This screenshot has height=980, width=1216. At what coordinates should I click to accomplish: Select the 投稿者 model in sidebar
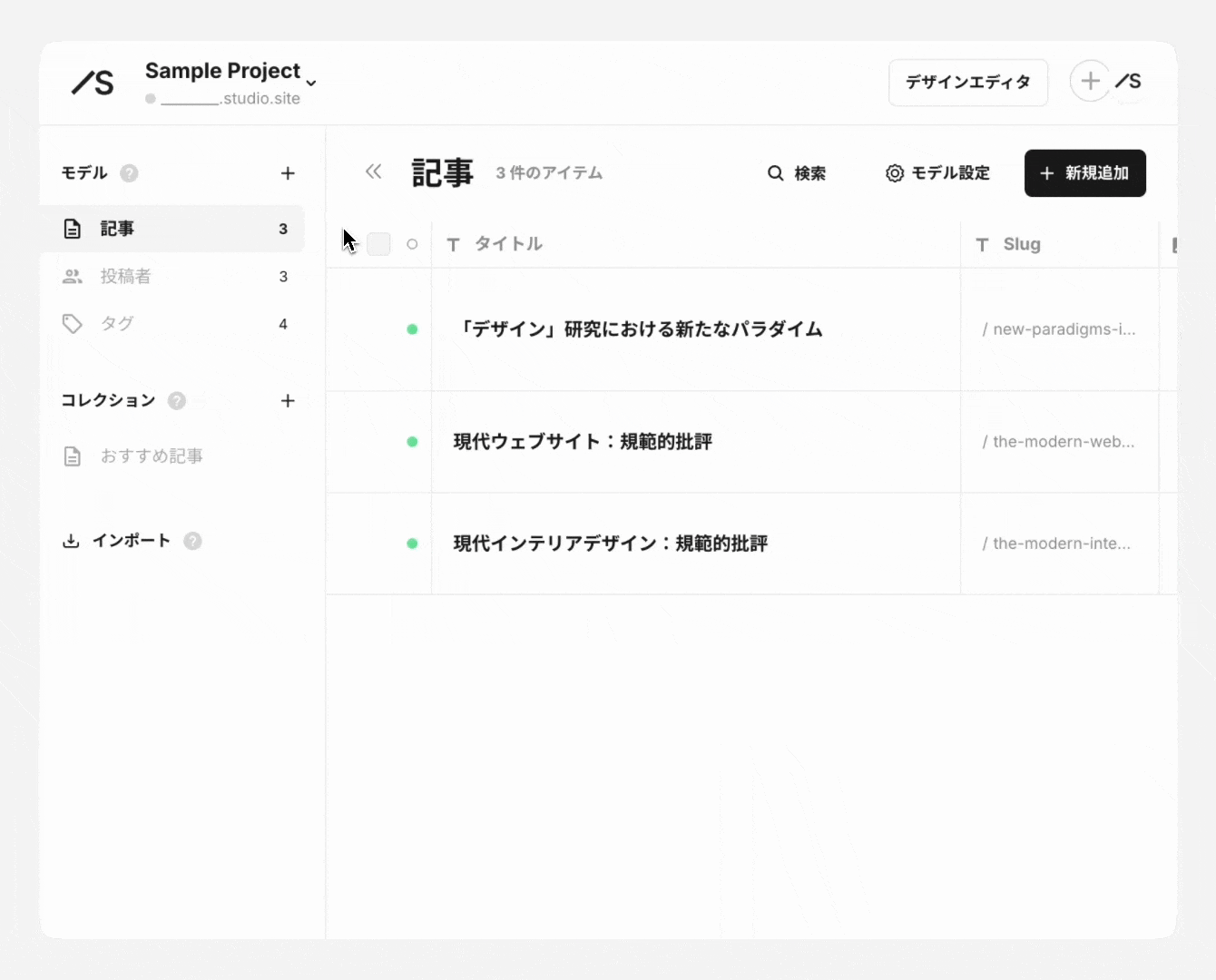[x=172, y=276]
